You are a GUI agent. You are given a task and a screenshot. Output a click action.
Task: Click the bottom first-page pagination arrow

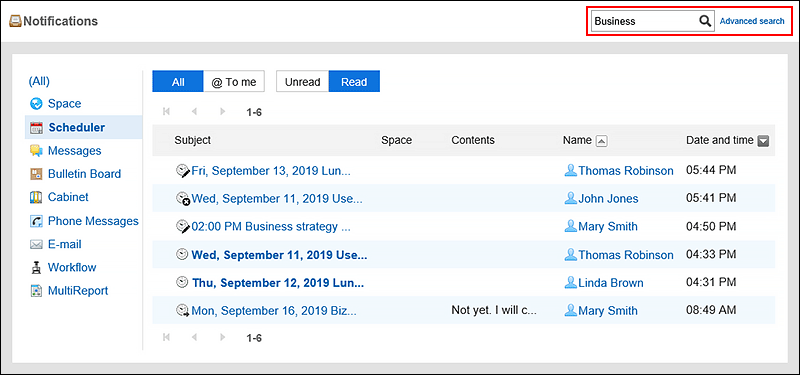point(166,337)
